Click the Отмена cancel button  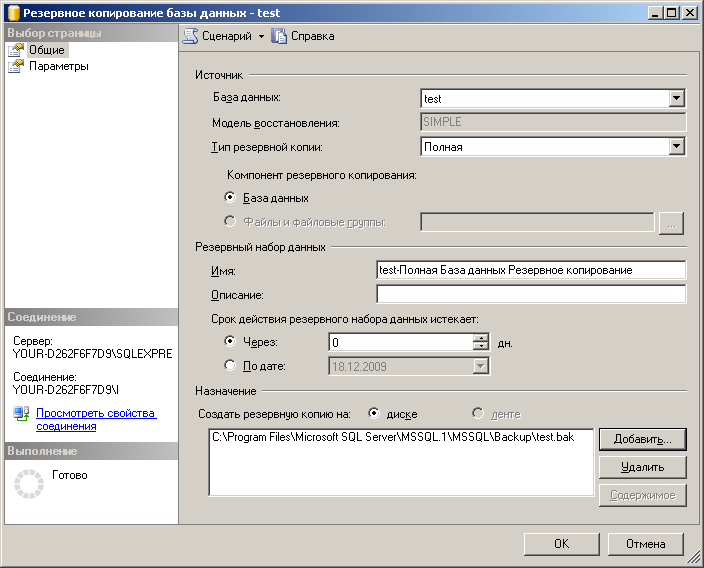pyautogui.click(x=646, y=544)
